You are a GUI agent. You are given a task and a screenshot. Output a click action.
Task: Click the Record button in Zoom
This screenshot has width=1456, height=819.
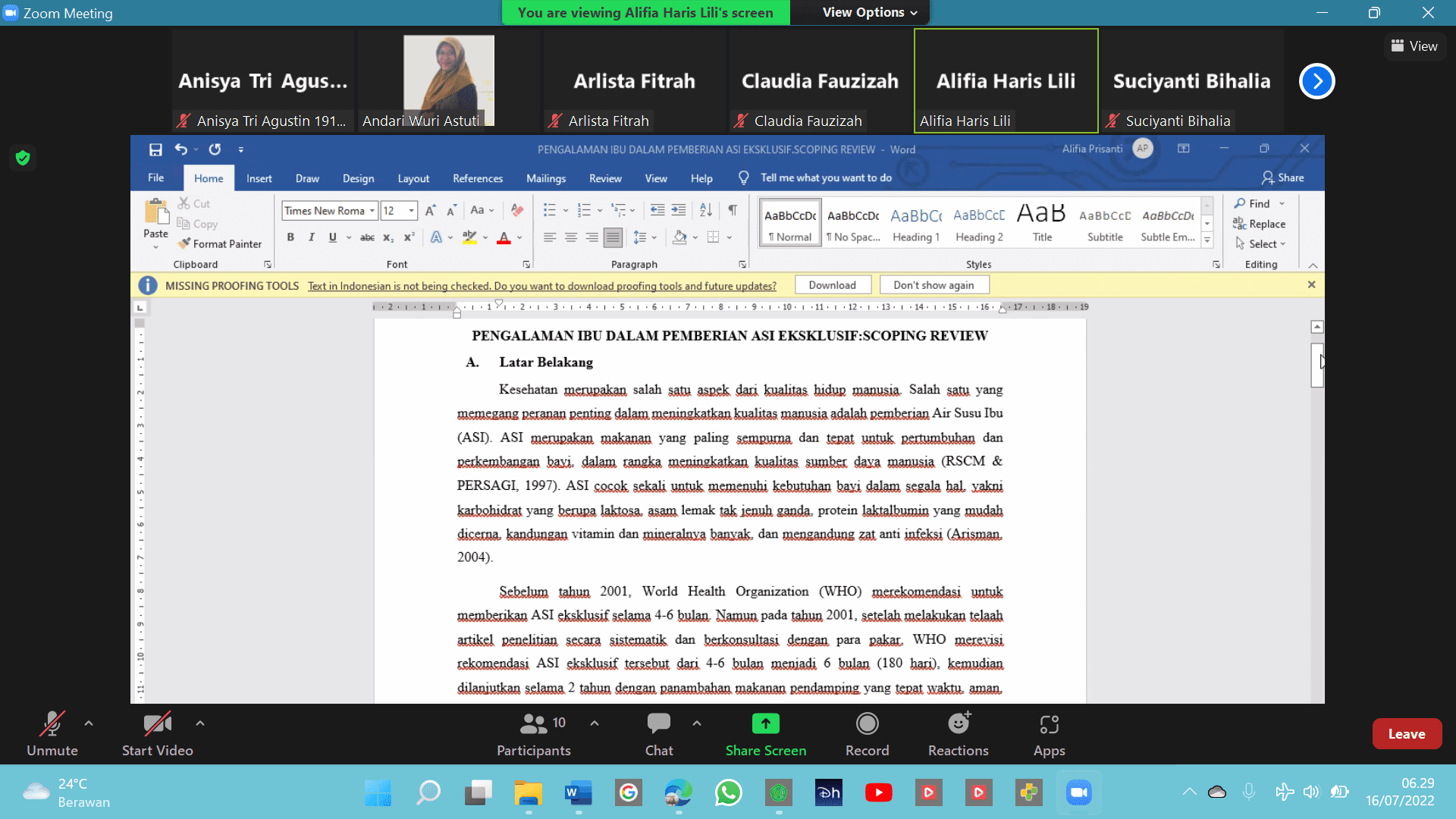867,734
